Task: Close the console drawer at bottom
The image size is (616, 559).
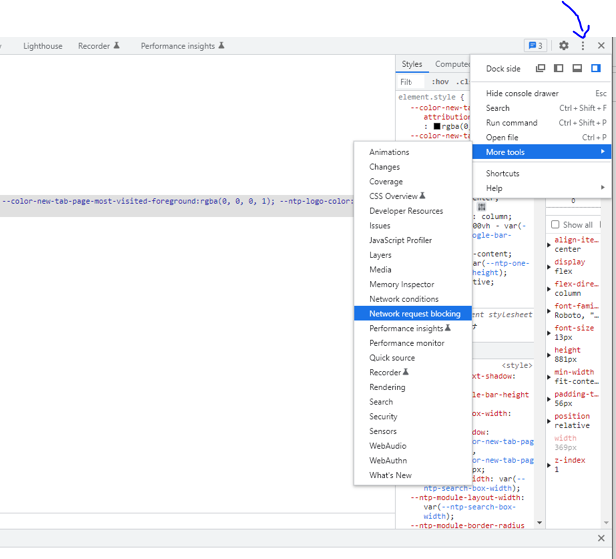Action: point(601,538)
